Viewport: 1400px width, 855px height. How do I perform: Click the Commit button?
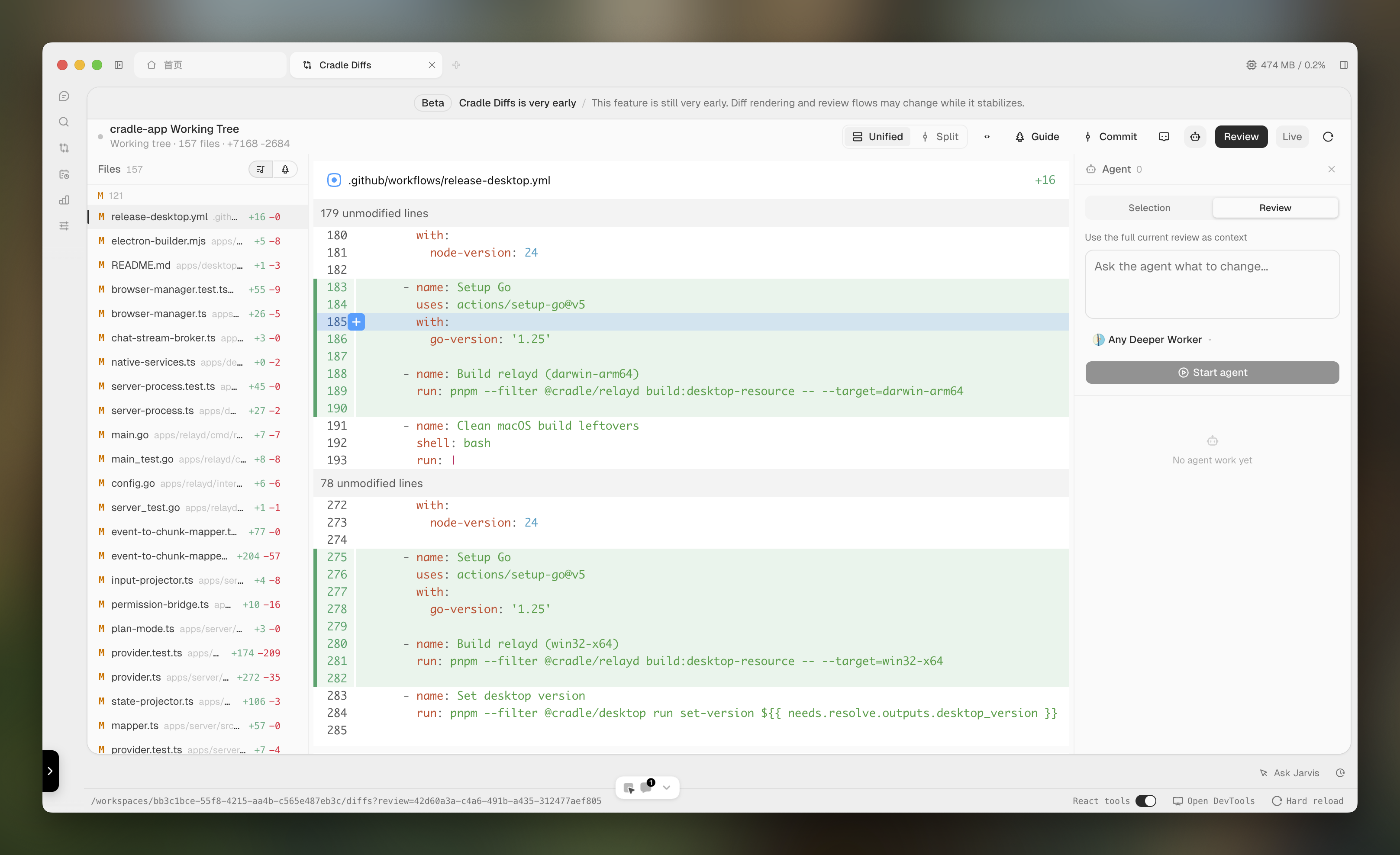coord(1110,137)
